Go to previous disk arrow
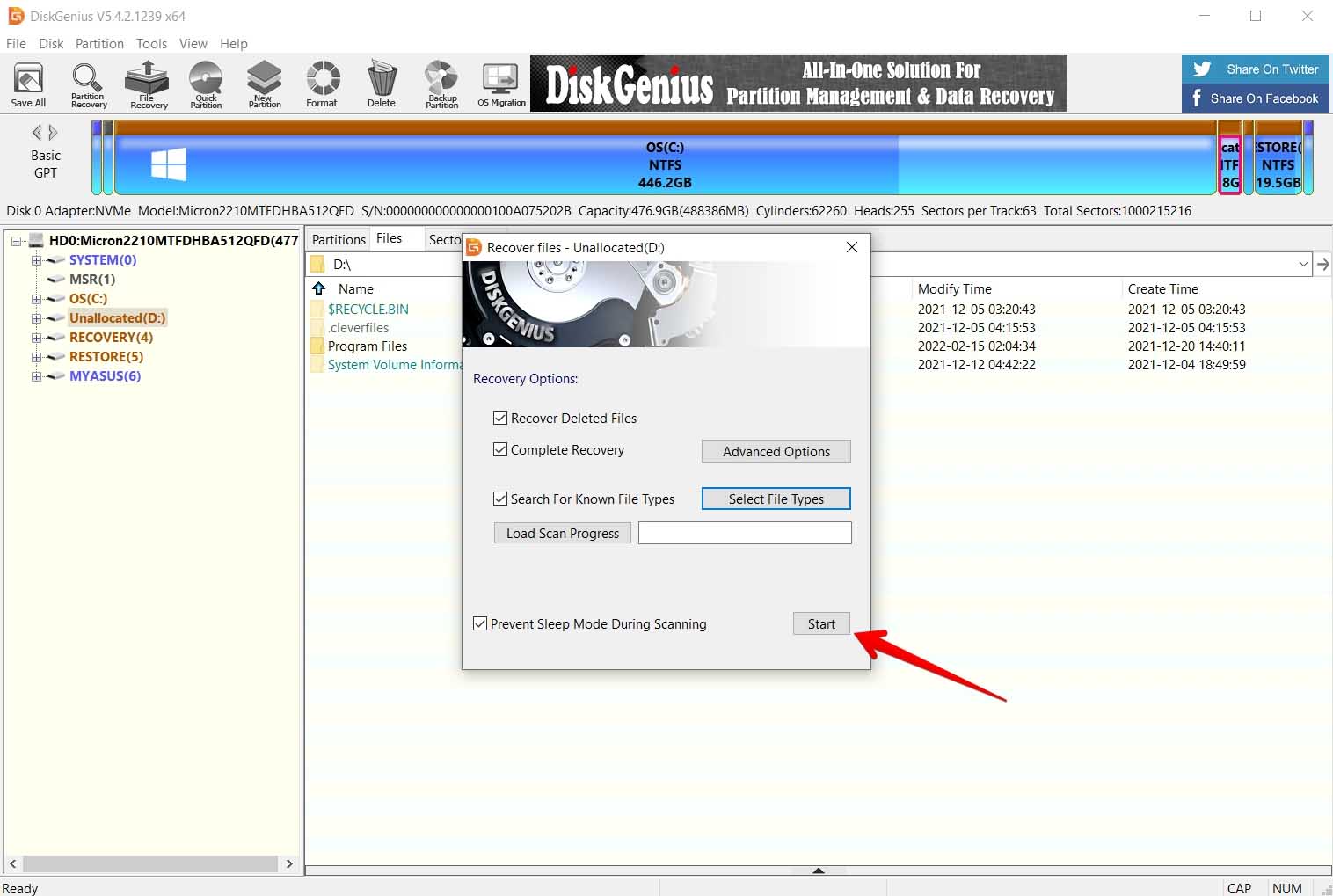The height and width of the screenshot is (896, 1333). (37, 133)
